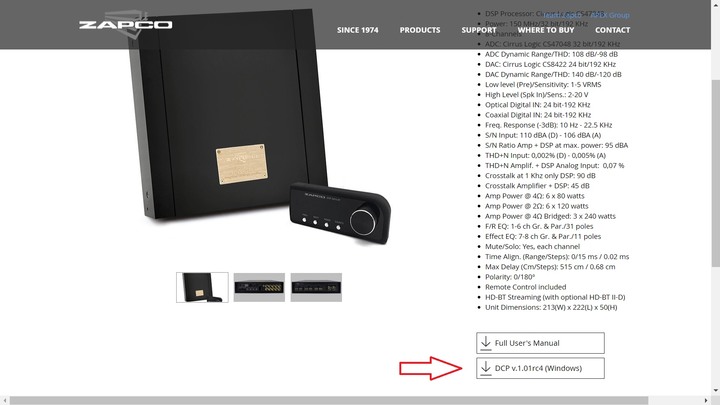
Task: Click download icon beside DCP v.1.01rc4
Action: tap(485, 368)
